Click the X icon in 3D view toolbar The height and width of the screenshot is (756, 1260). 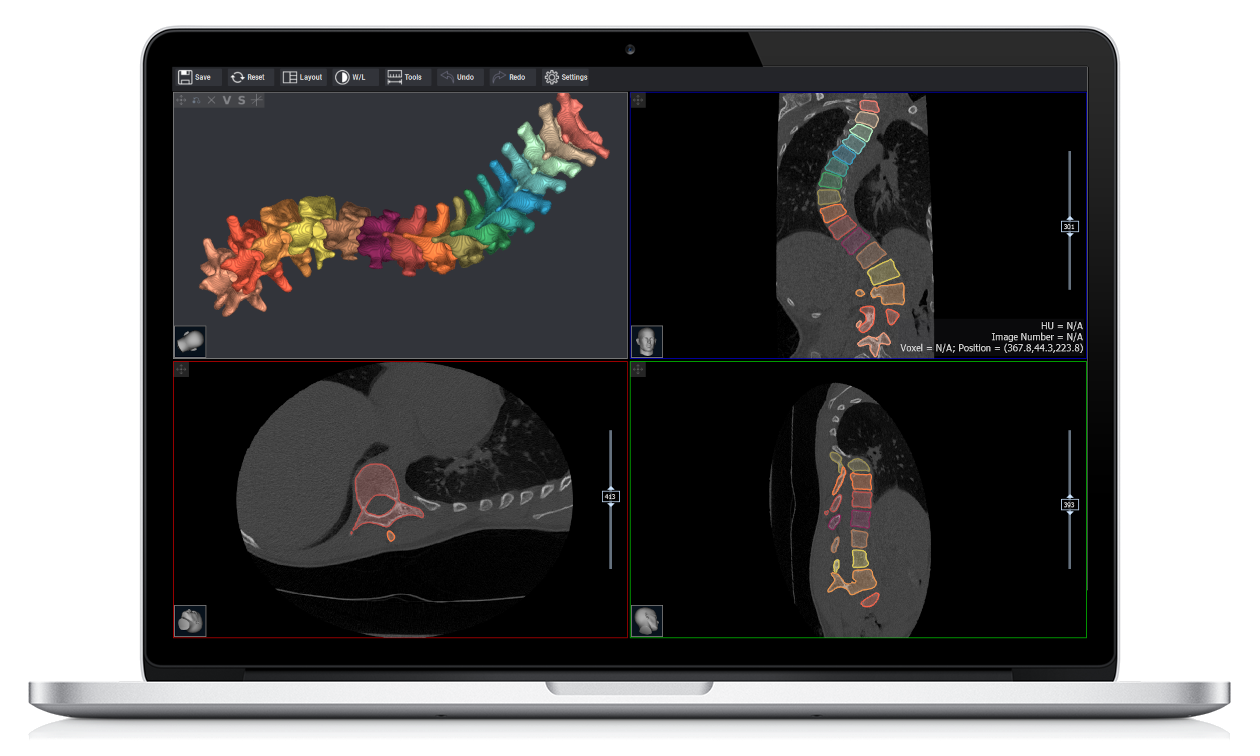[x=211, y=100]
